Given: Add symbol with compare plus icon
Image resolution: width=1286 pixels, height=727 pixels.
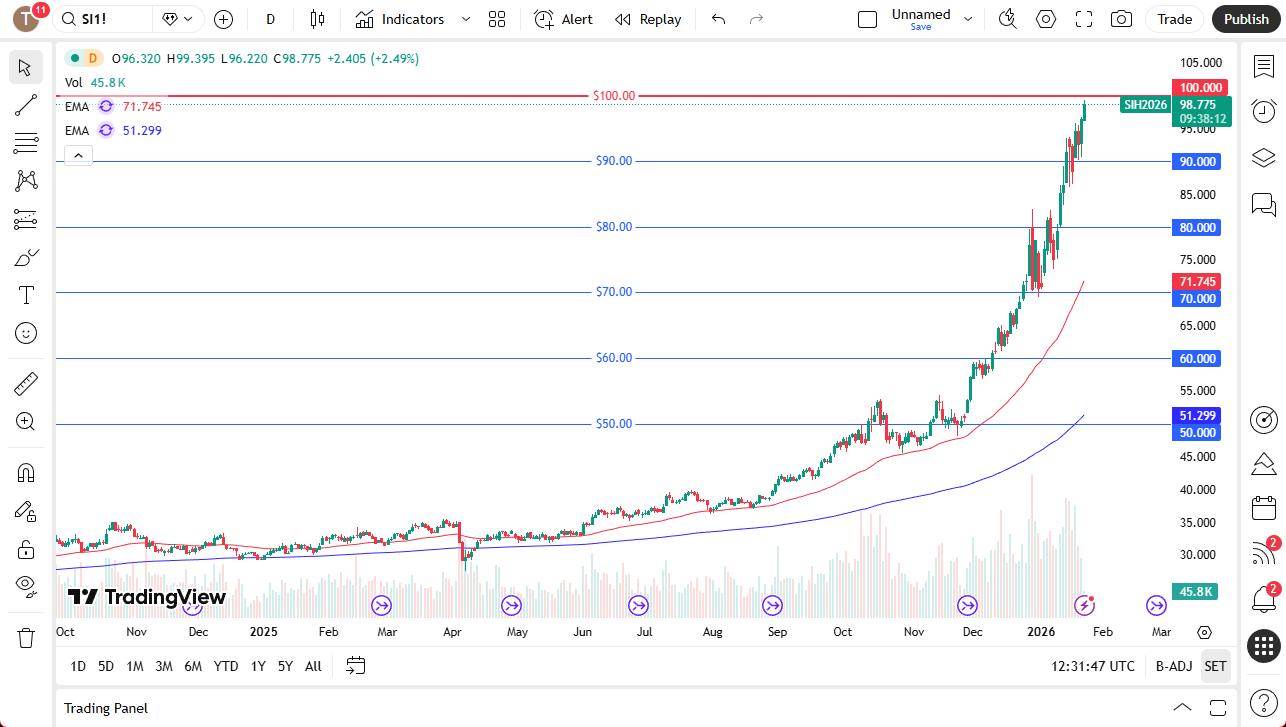Looking at the screenshot, I should 223,19.
